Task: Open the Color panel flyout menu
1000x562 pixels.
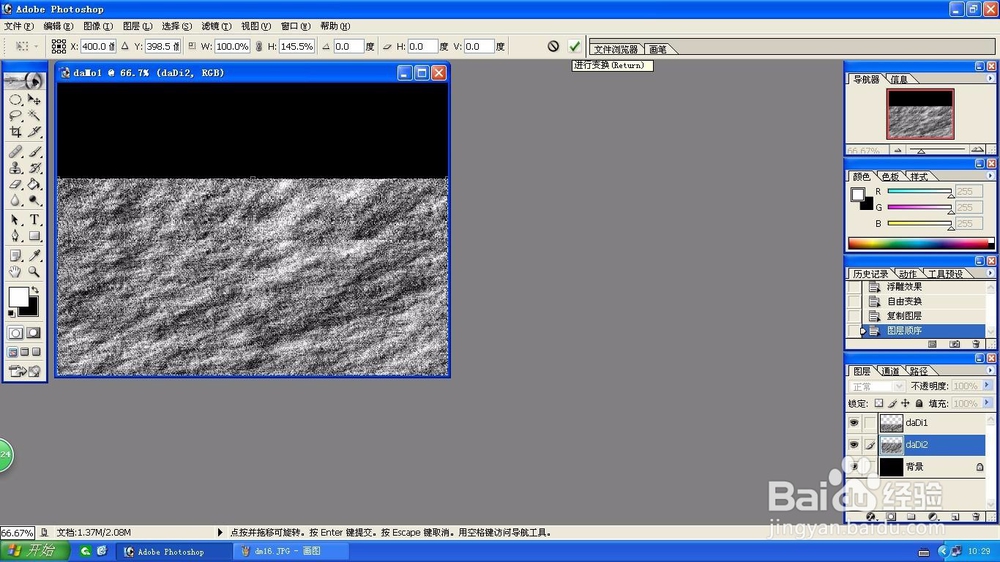Action: tap(990, 175)
